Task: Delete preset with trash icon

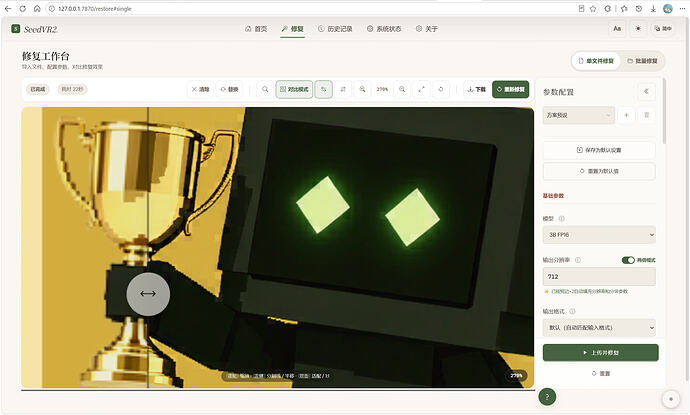Action: coord(646,115)
